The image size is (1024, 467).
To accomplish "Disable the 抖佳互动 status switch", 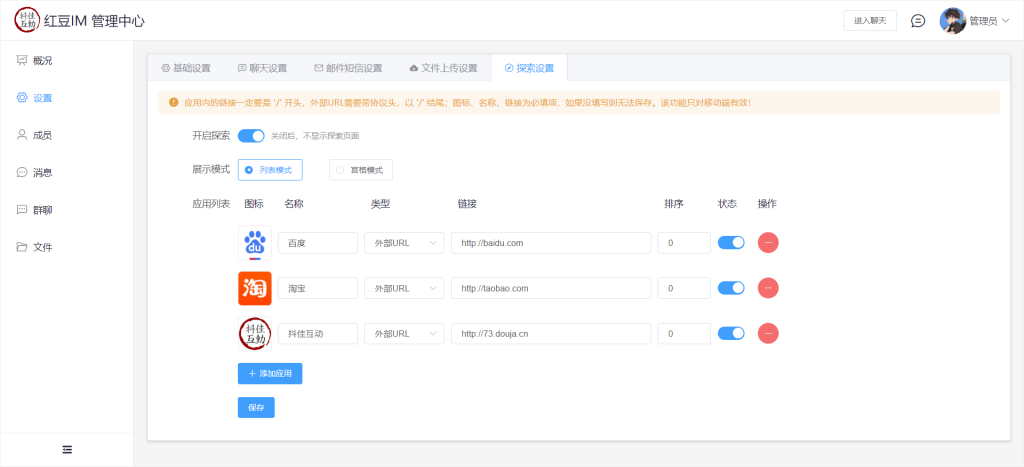I will 731,333.
